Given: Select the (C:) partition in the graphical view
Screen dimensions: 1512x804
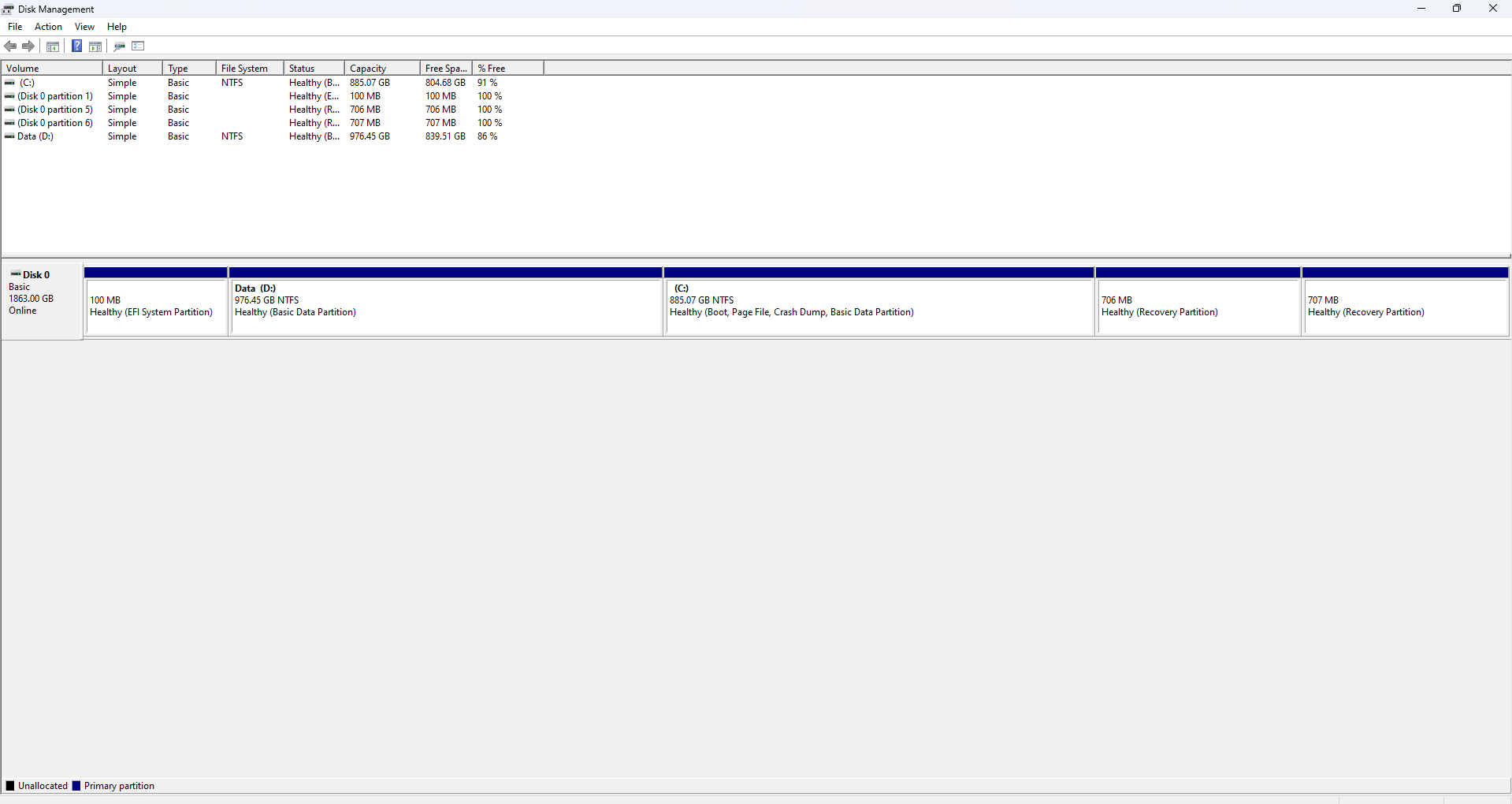Looking at the screenshot, I should (x=878, y=307).
